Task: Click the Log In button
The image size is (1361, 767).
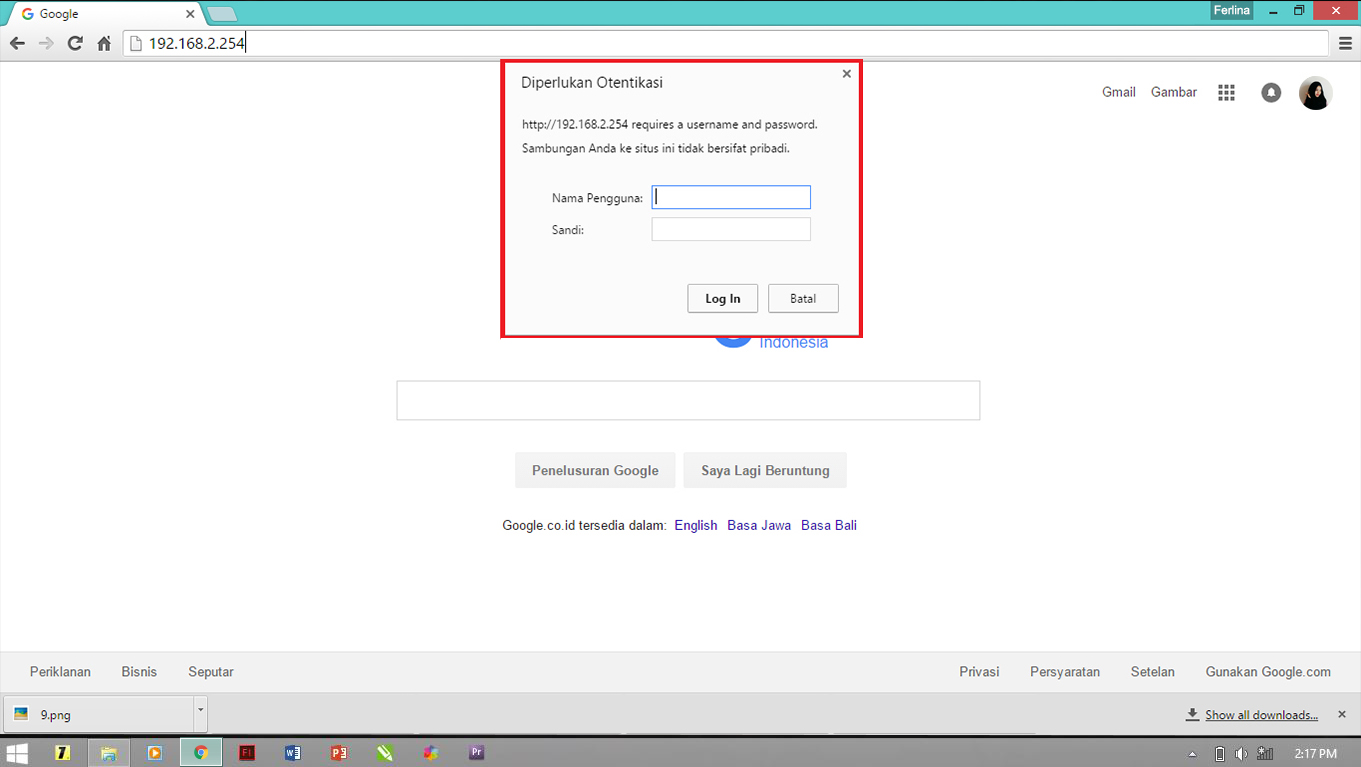Action: (723, 298)
